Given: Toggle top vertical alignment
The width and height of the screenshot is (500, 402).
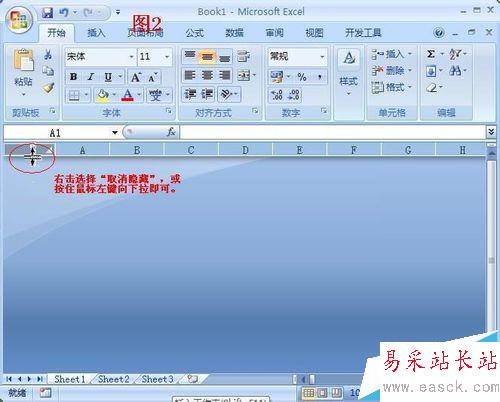Looking at the screenshot, I should (x=190, y=56).
